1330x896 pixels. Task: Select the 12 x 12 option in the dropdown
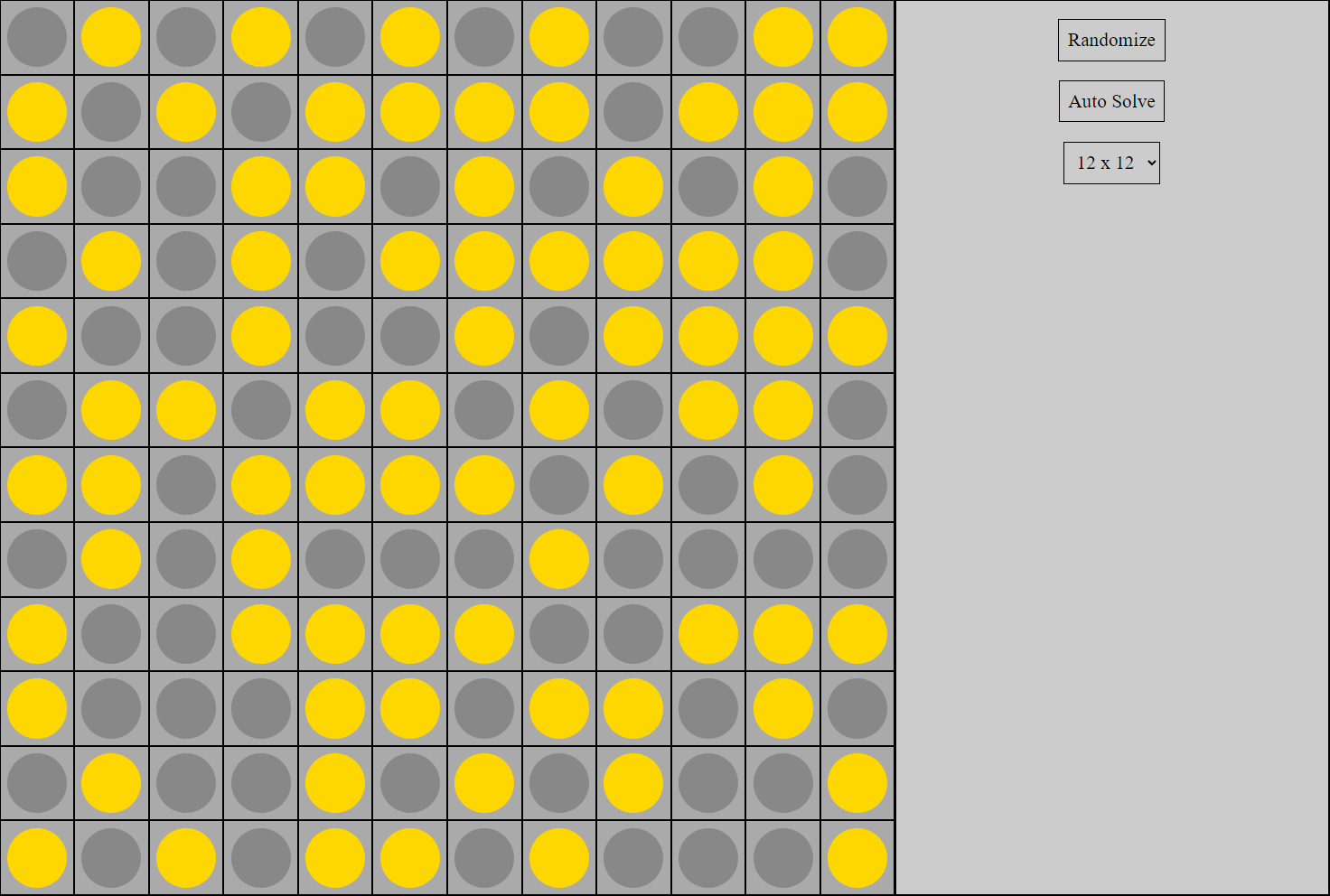coord(1111,163)
